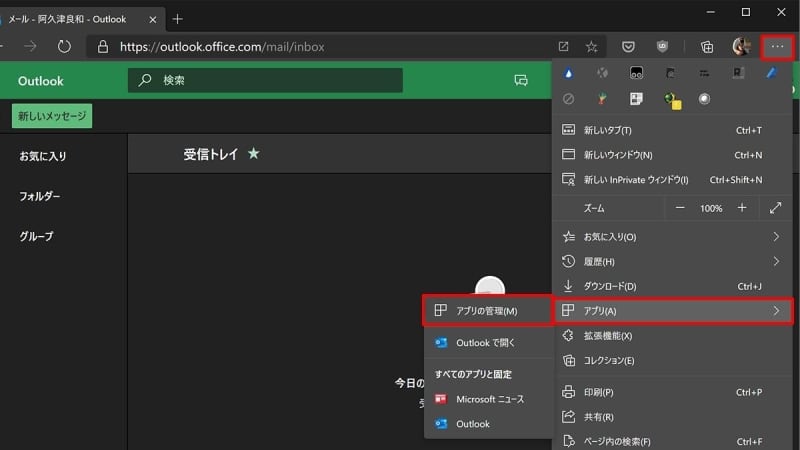Expand 履歴(H) submenu
This screenshot has height=450, width=800.
pos(672,261)
